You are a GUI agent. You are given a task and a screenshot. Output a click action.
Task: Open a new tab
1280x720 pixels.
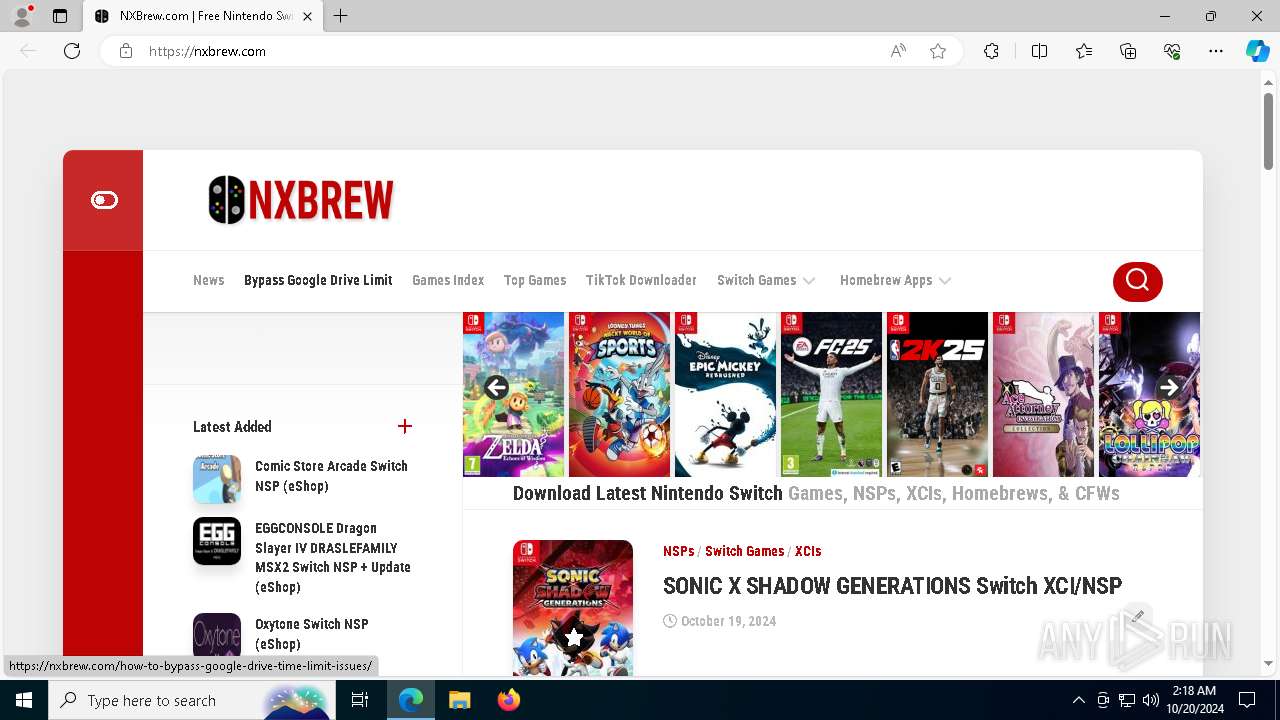click(x=340, y=16)
